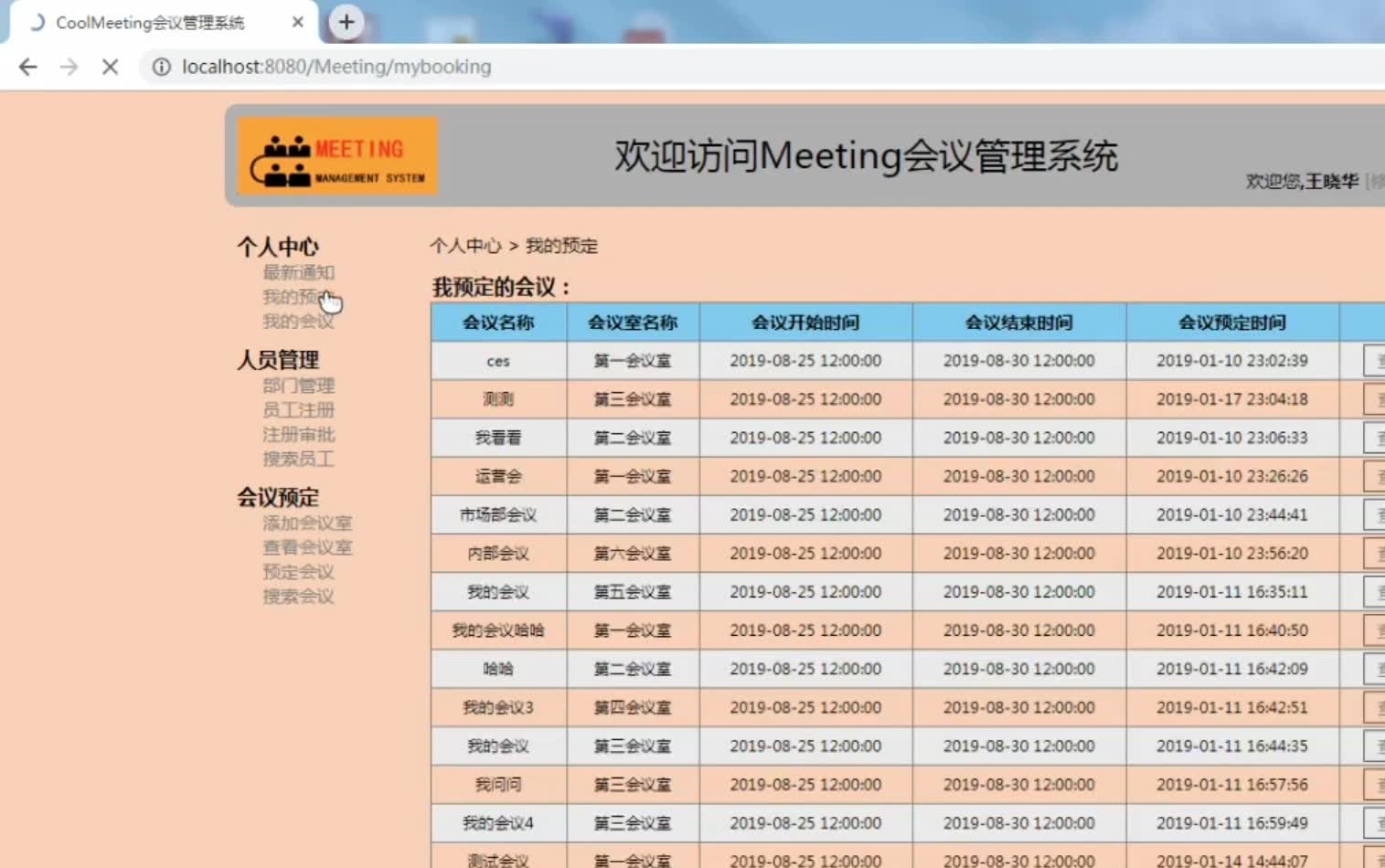This screenshot has height=868, width=1385.
Task: Open 搜索会议 link
Action: (x=298, y=597)
